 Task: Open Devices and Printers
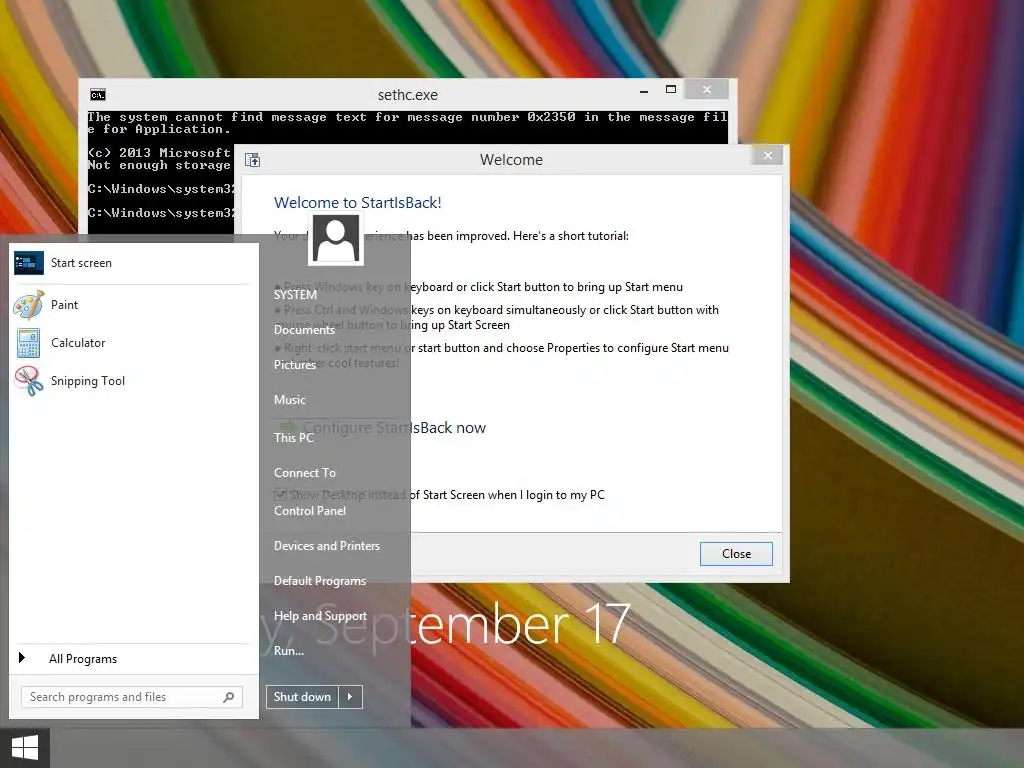pos(327,545)
